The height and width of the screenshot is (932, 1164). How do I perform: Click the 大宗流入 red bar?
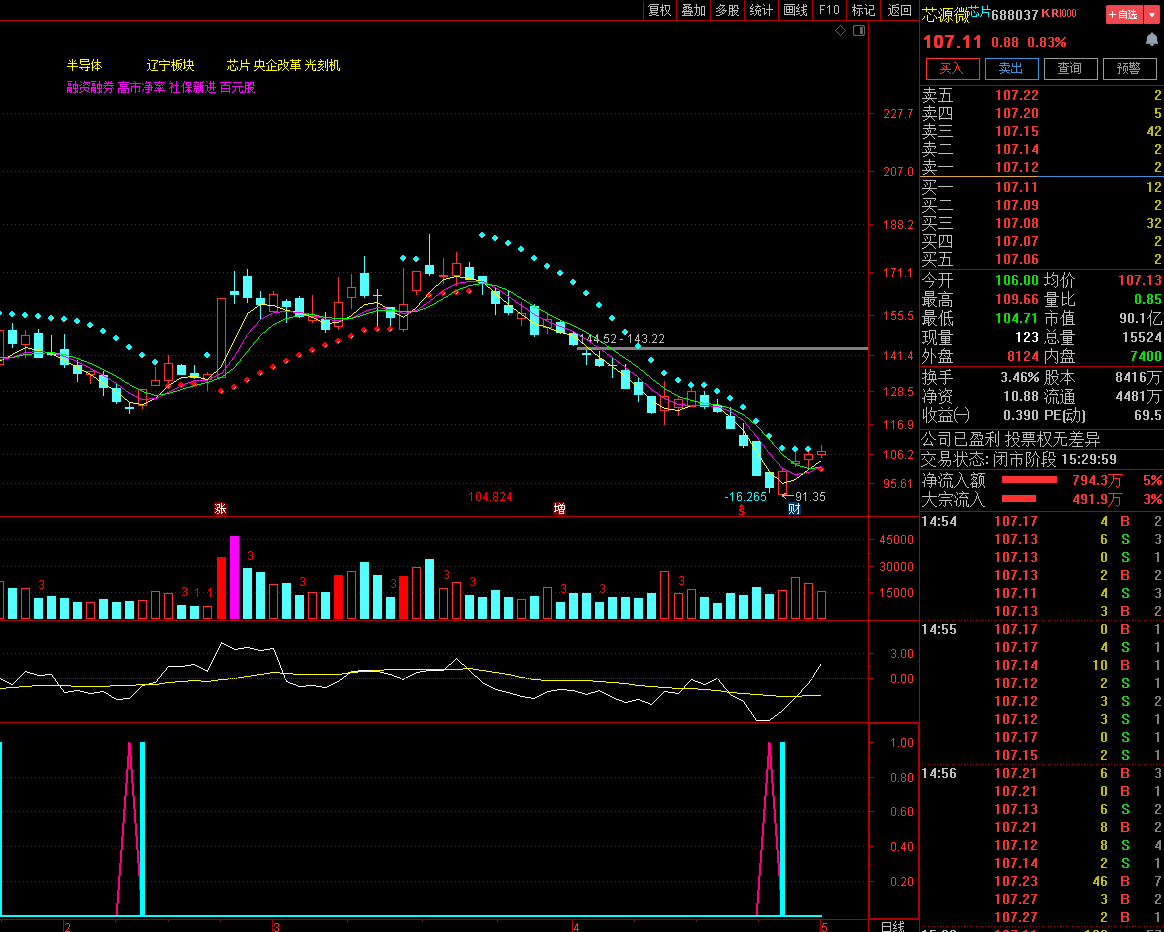coord(1018,498)
